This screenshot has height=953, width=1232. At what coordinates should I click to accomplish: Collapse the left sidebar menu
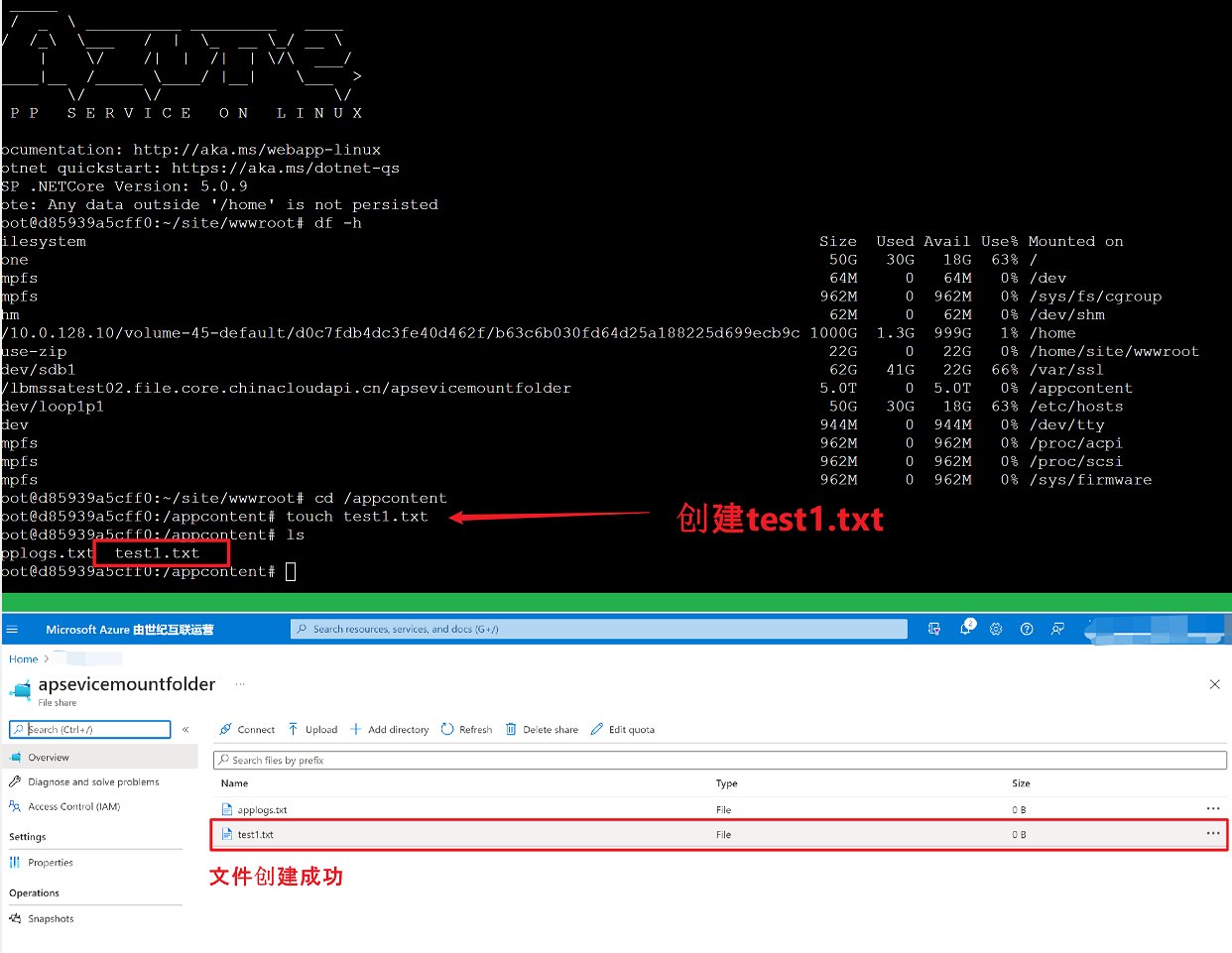pos(185,730)
